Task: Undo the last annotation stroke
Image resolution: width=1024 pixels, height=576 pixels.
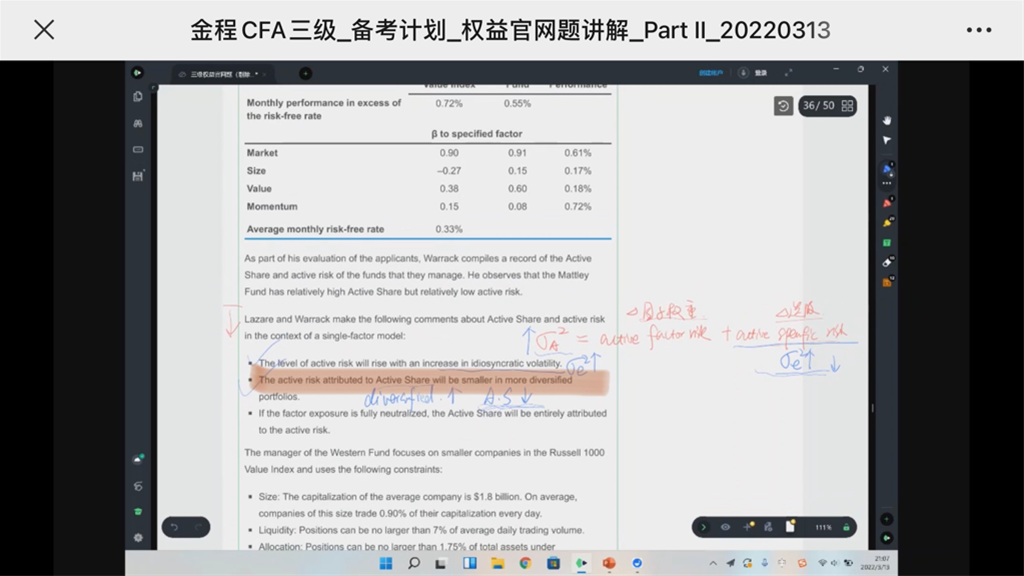Action: point(174,527)
